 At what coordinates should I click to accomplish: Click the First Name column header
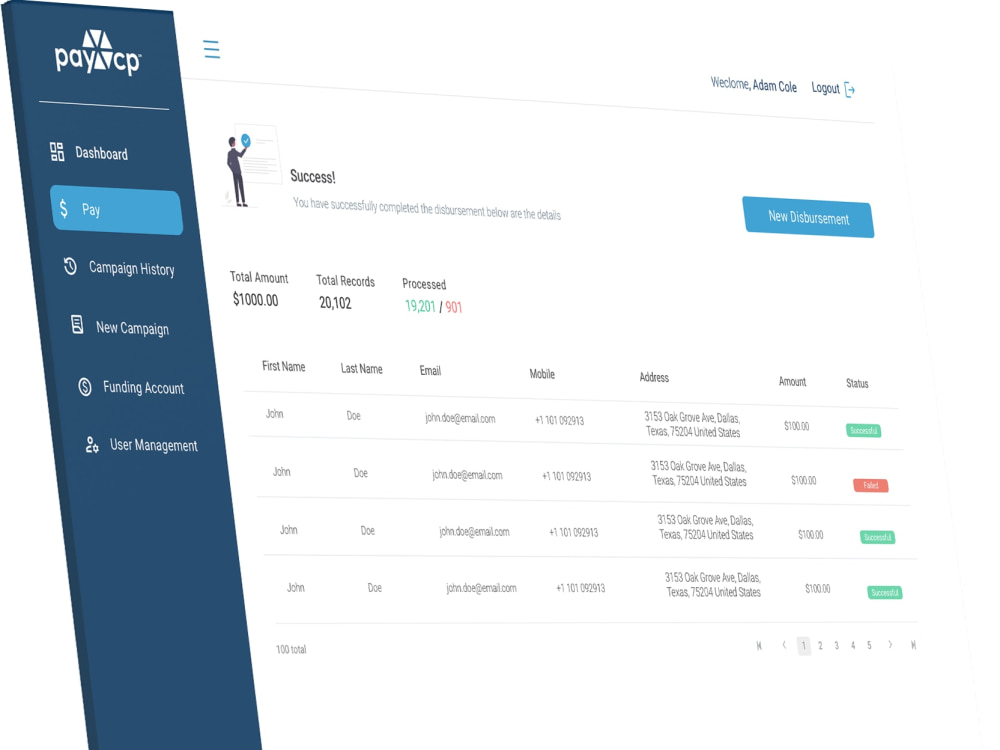click(284, 366)
